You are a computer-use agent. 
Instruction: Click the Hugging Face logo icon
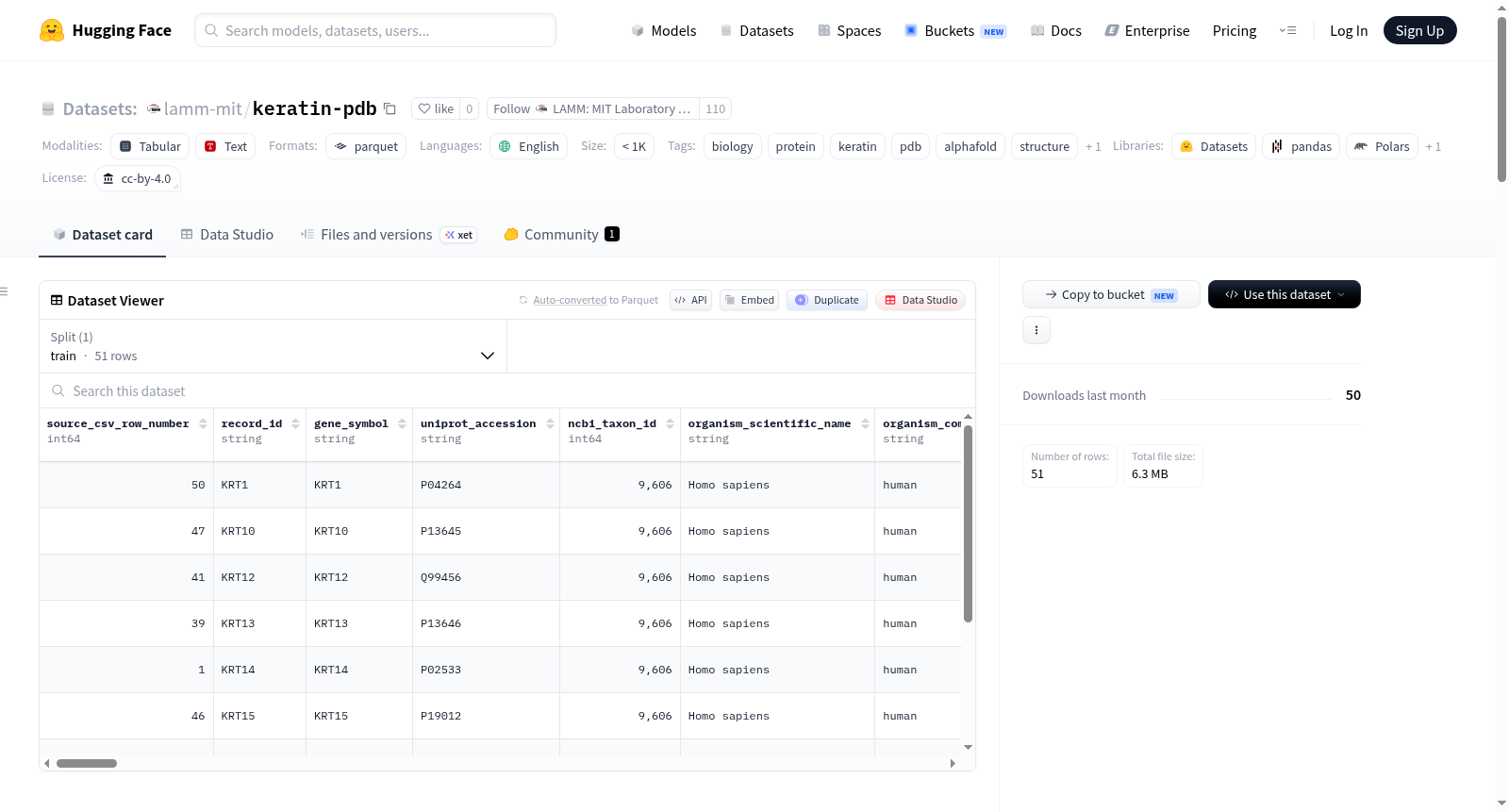point(52,30)
